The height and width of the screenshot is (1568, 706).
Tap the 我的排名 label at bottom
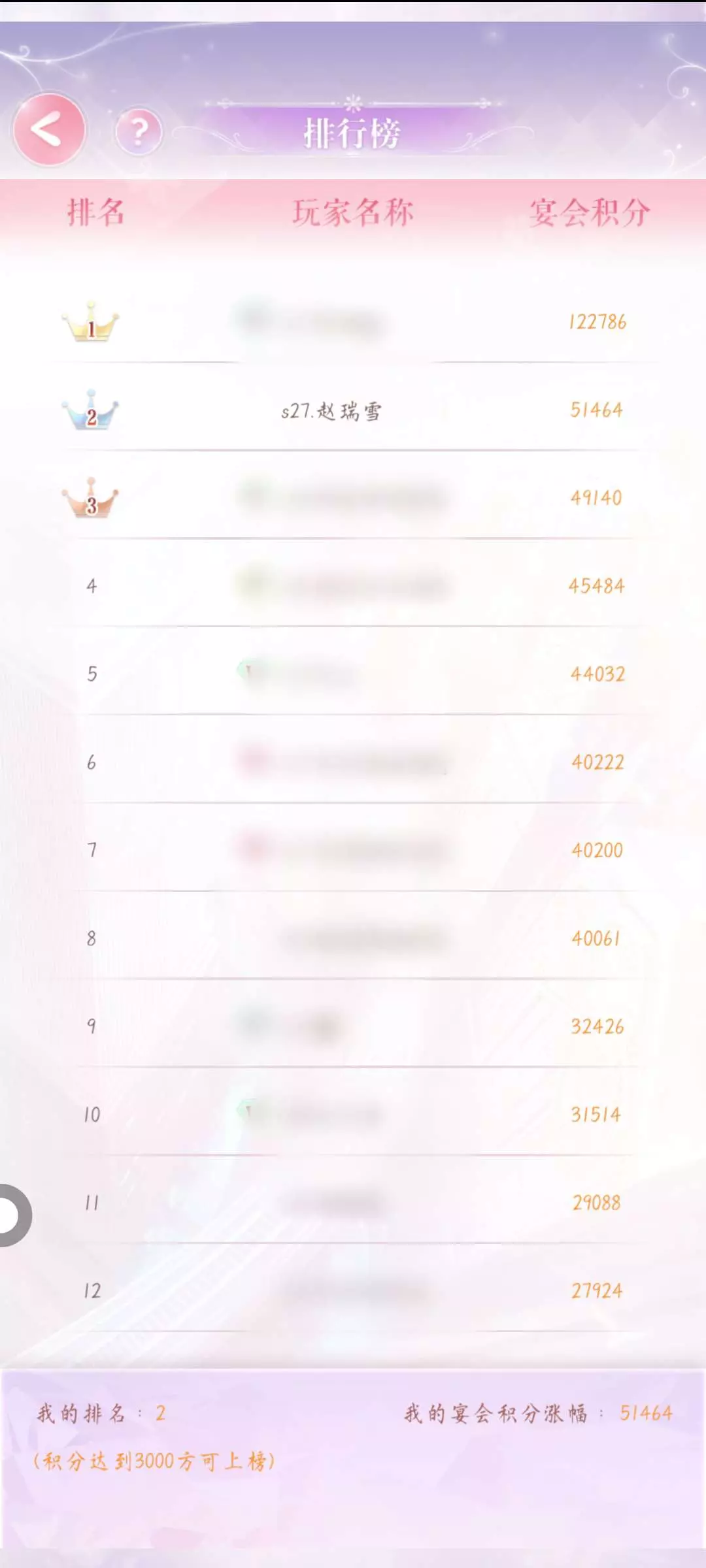pyautogui.click(x=81, y=1414)
